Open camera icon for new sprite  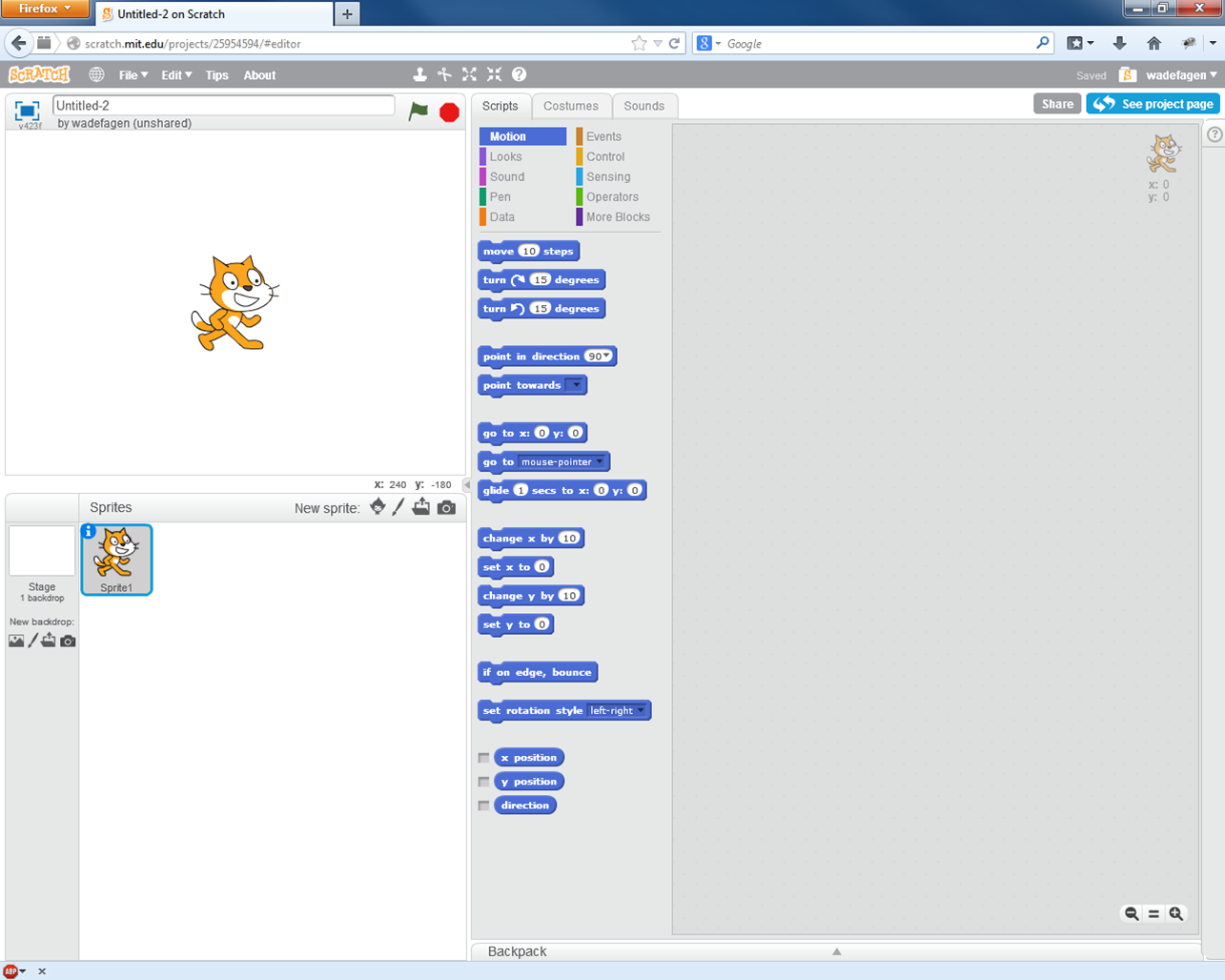click(446, 508)
